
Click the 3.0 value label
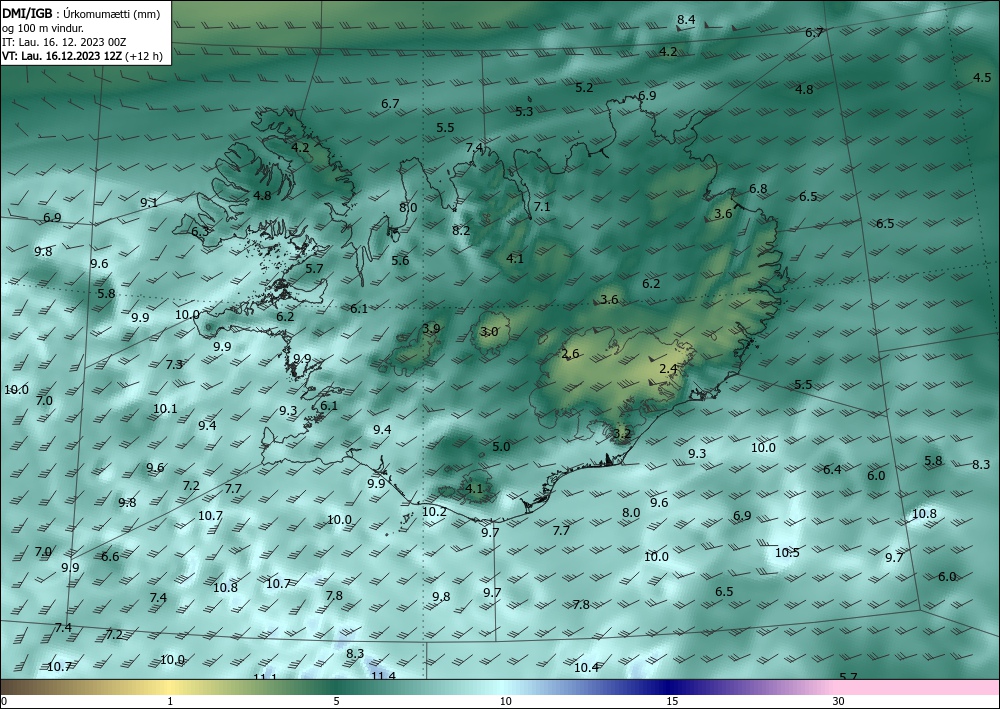(489, 332)
